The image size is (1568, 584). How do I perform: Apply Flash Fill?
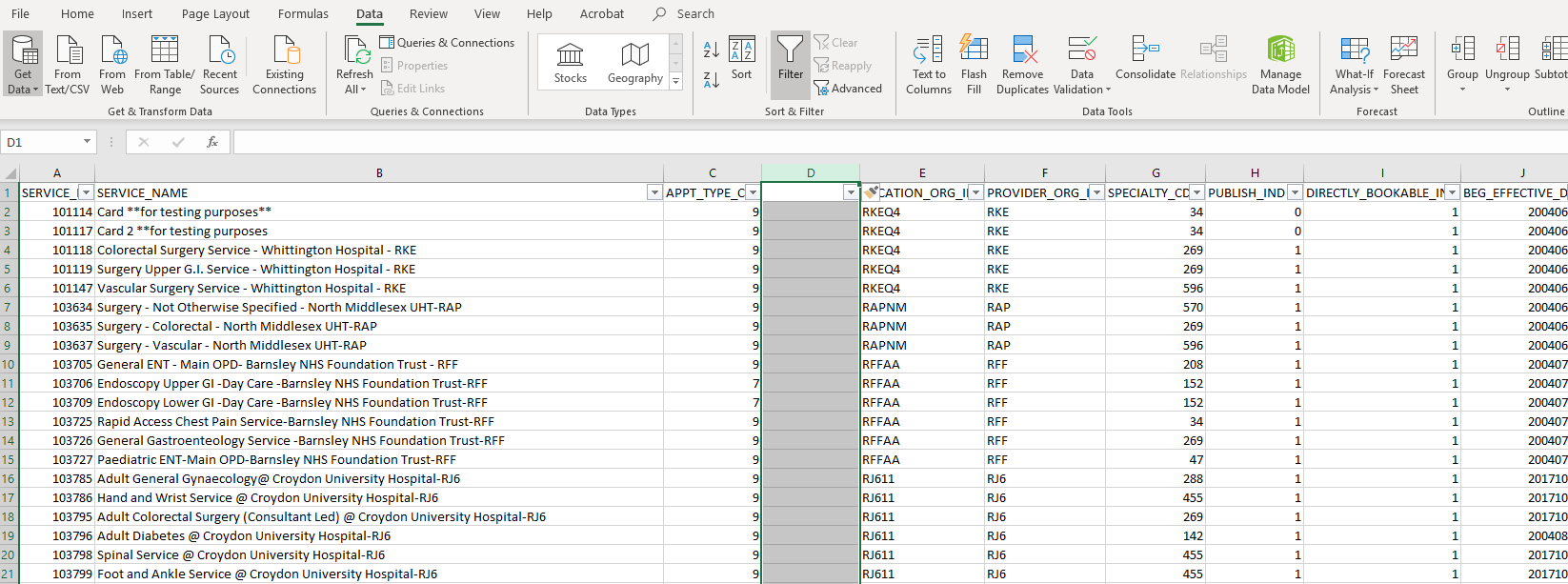click(x=974, y=65)
